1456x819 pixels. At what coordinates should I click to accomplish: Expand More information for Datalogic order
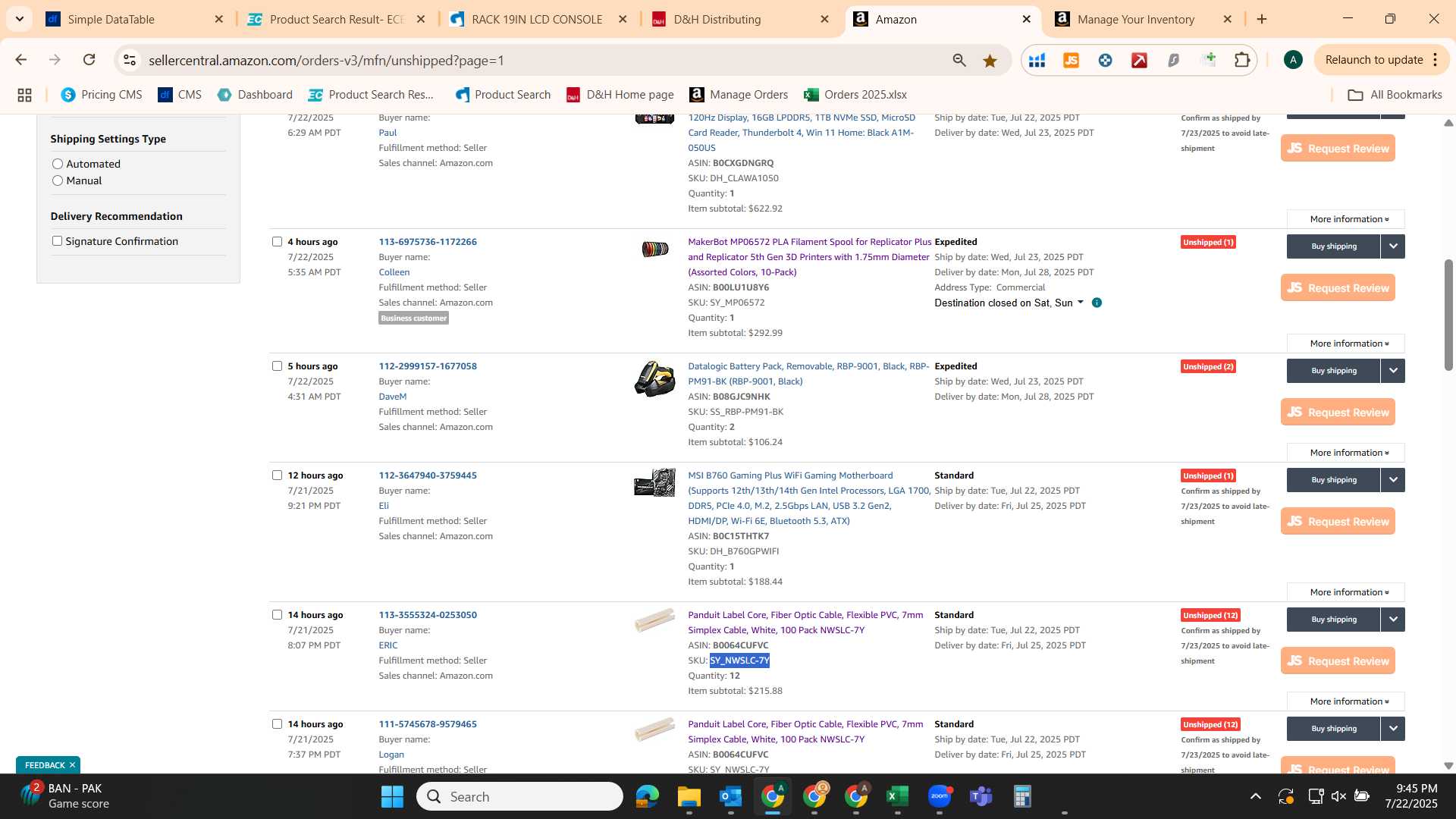(x=1346, y=453)
